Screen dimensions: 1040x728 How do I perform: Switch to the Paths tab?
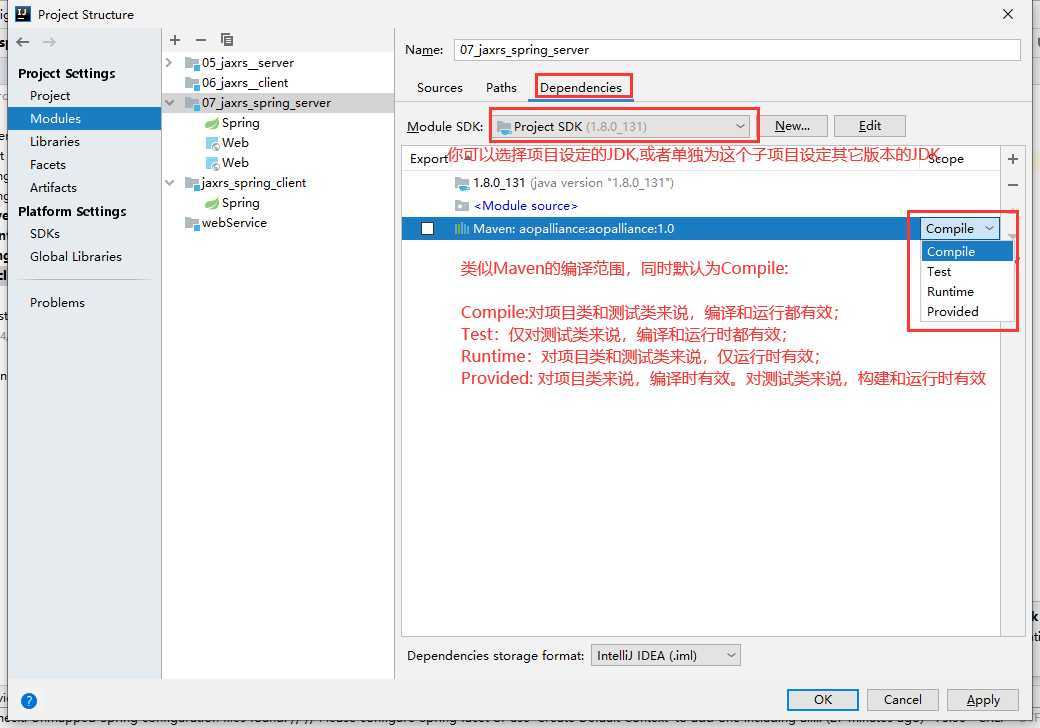501,88
